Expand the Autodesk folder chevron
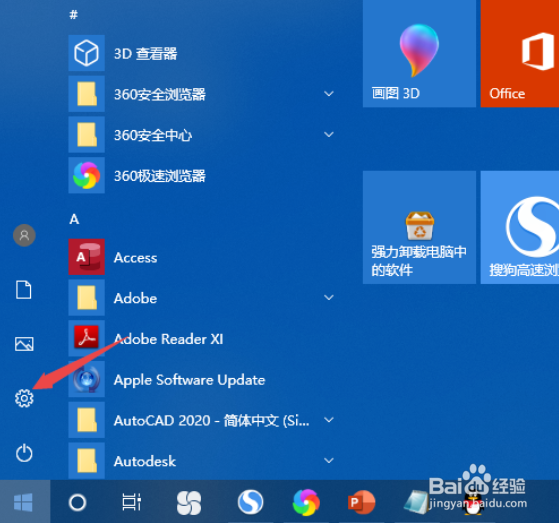This screenshot has width=559, height=523. click(x=329, y=461)
